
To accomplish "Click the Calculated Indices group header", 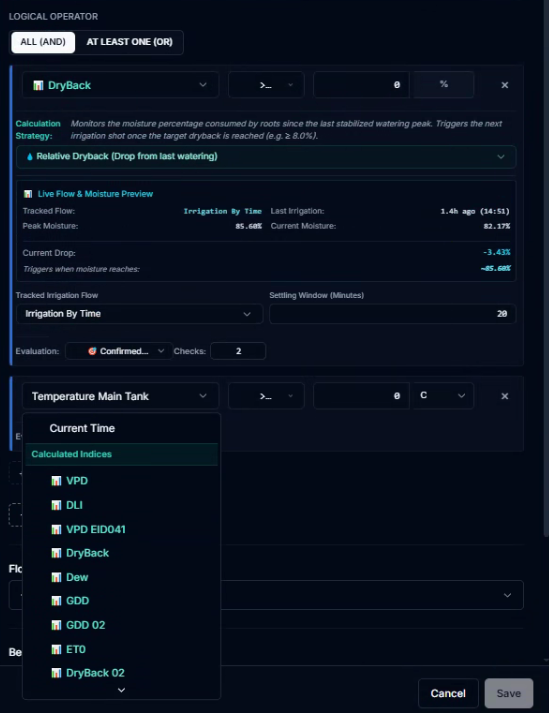I will click(121, 454).
